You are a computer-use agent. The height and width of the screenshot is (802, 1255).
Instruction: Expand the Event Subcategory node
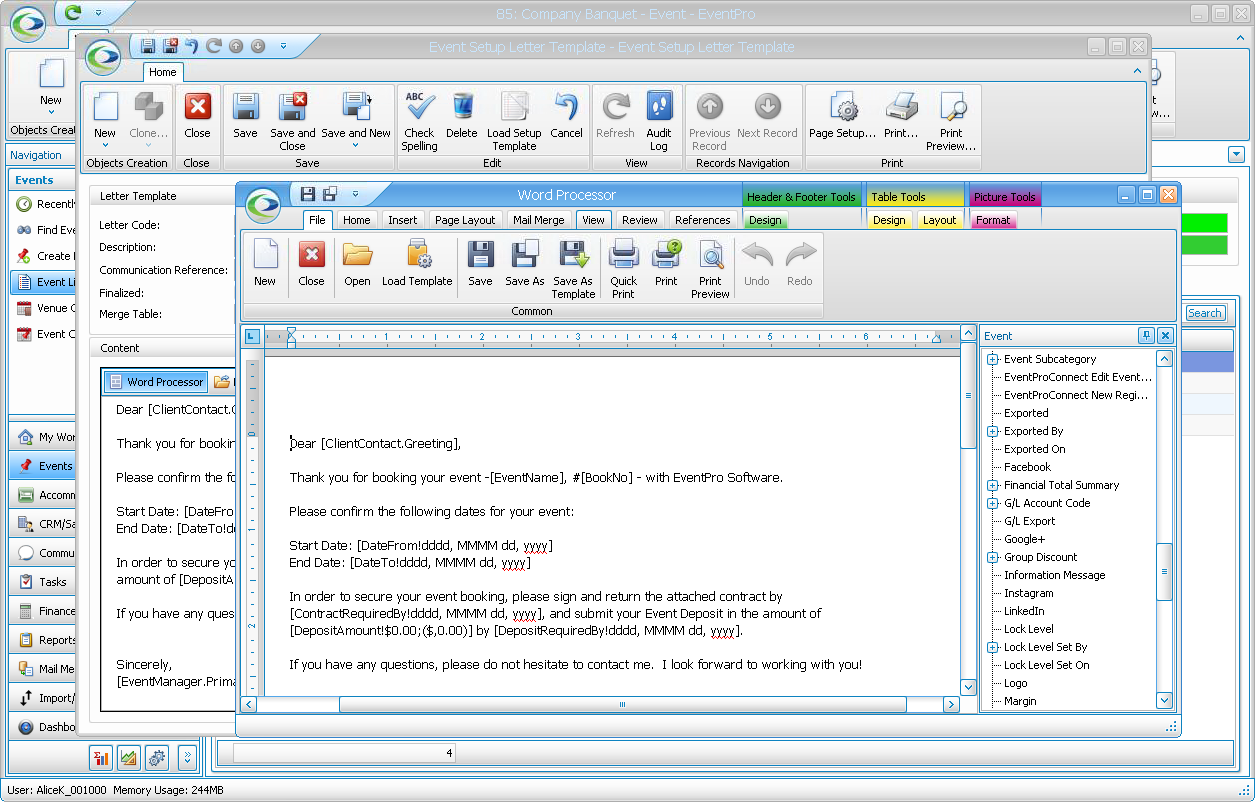(993, 359)
